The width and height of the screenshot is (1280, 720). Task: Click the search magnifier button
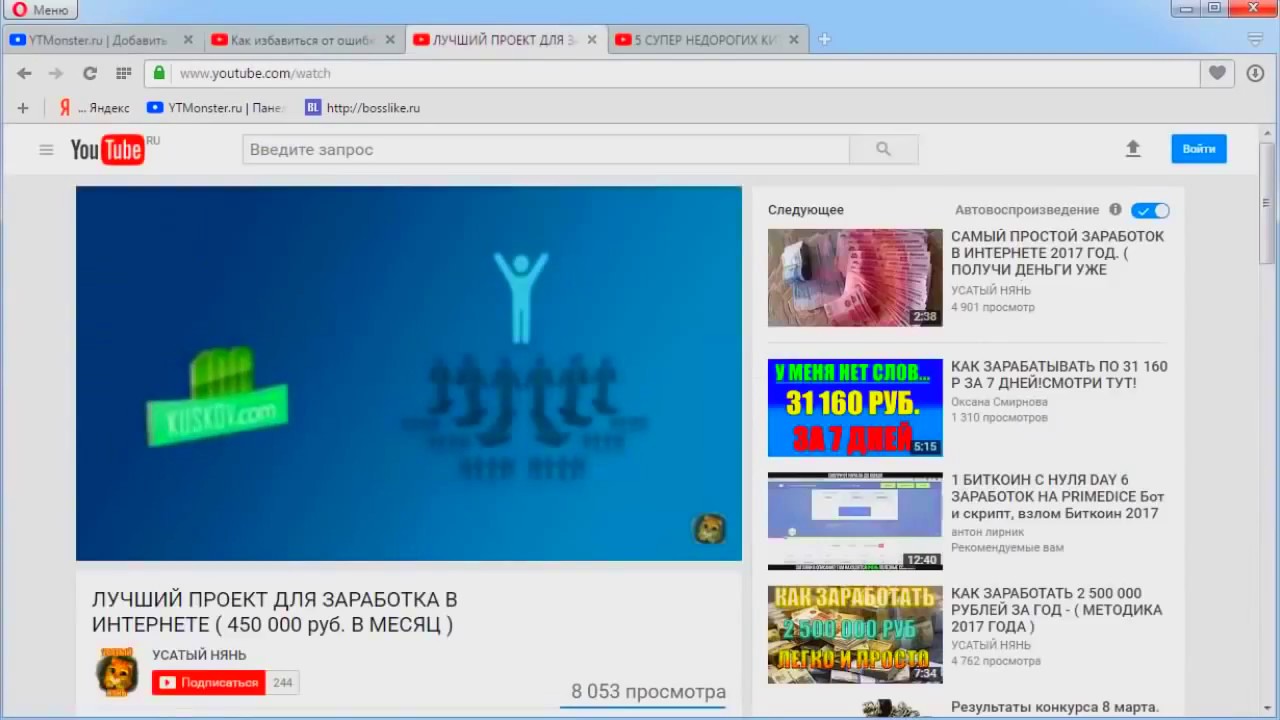click(x=884, y=150)
